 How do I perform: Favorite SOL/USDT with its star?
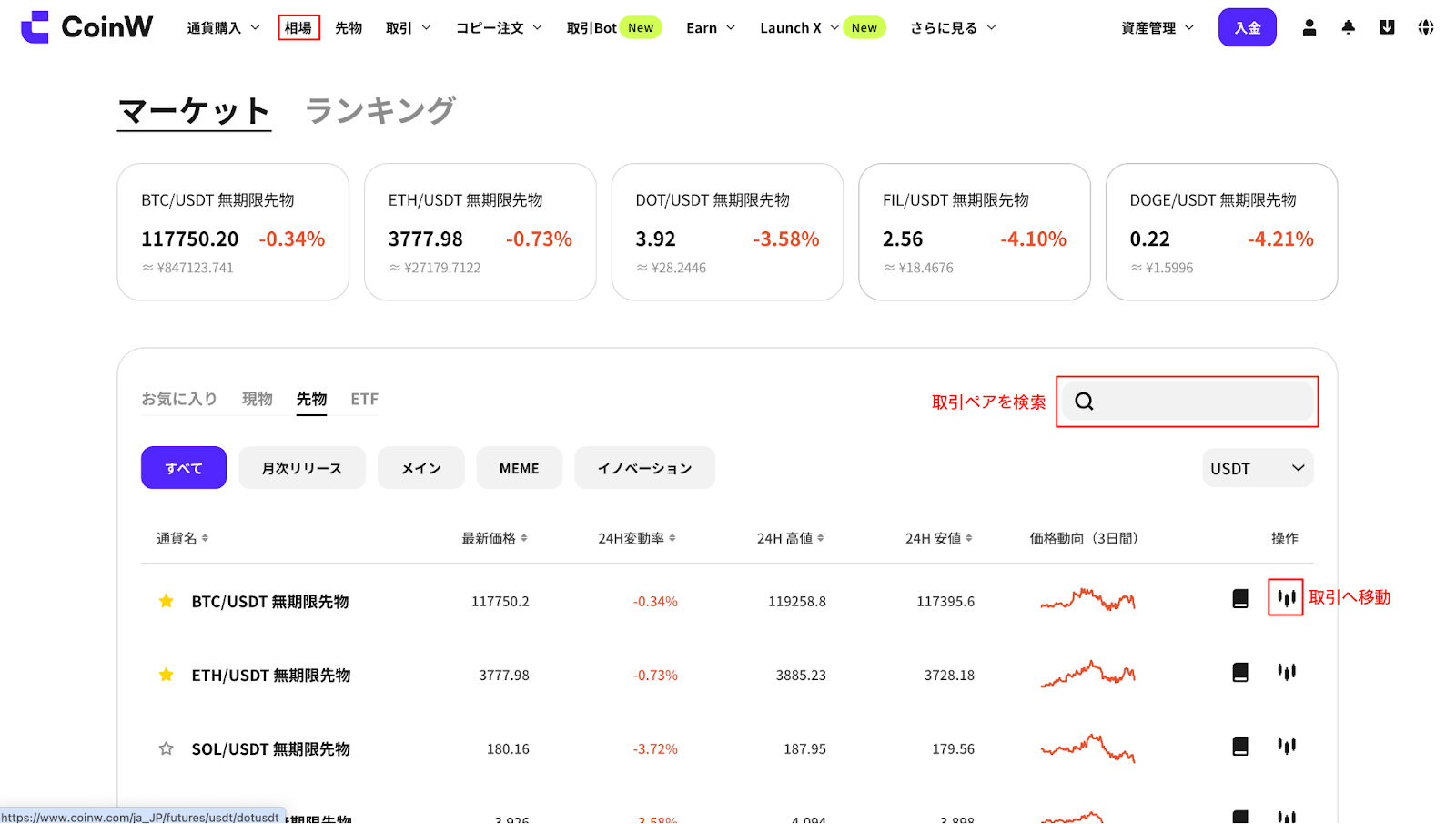(x=166, y=748)
